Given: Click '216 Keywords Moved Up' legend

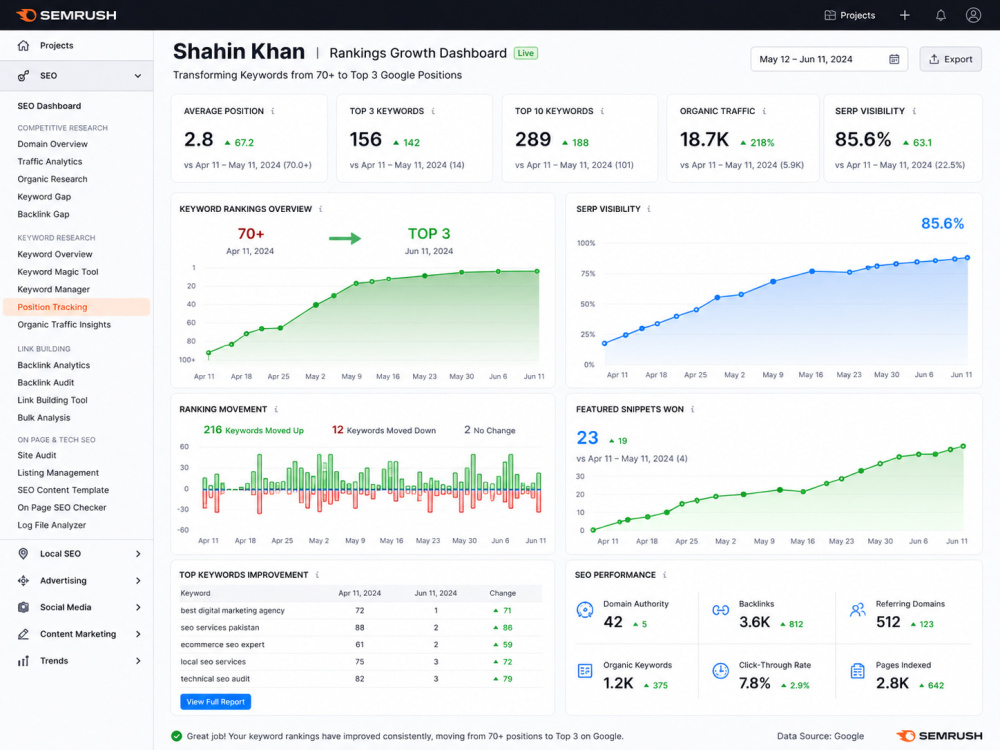Looking at the screenshot, I should [x=253, y=430].
